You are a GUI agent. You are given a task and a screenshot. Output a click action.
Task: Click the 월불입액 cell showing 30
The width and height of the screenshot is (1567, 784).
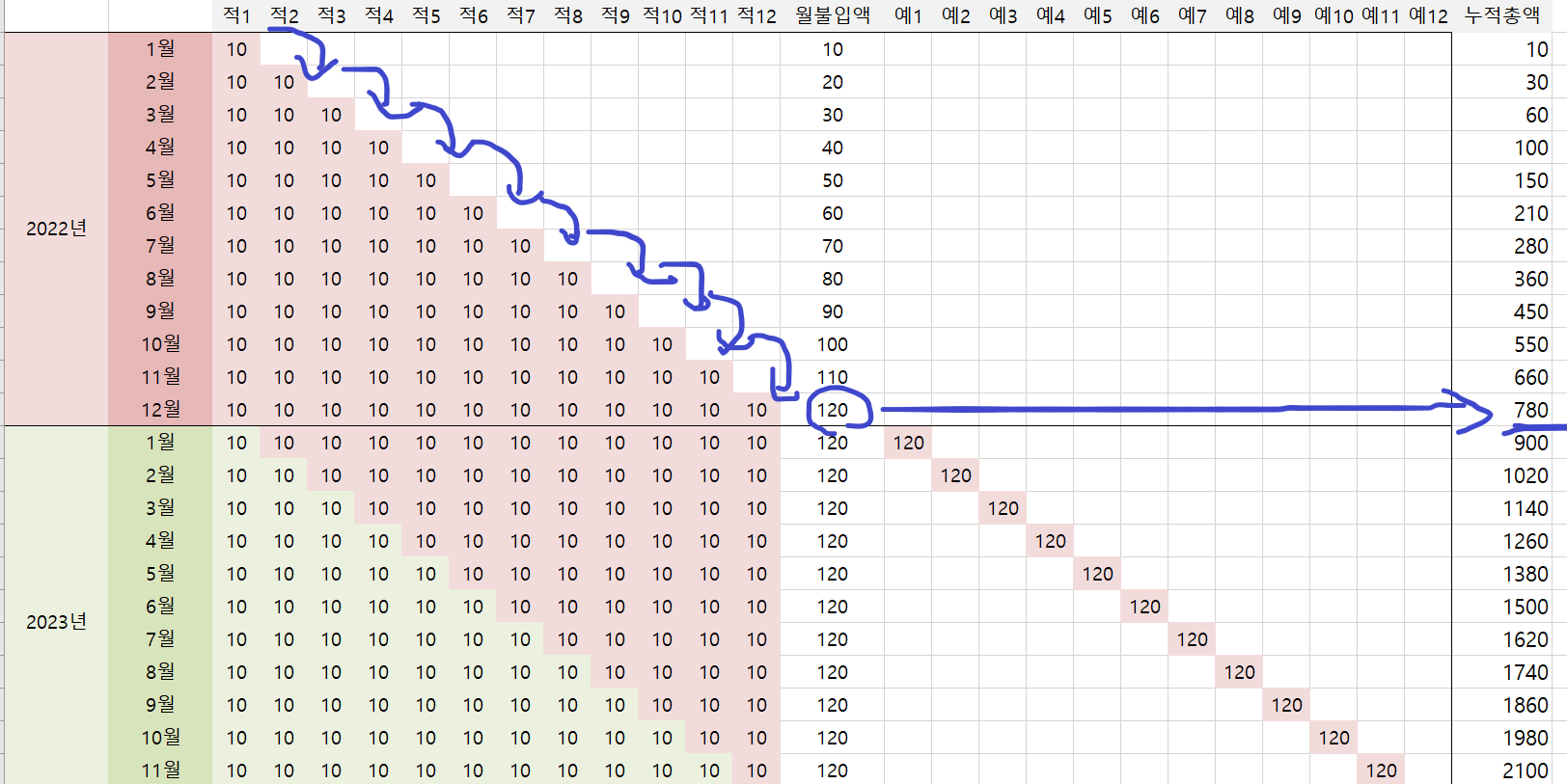[x=832, y=115]
